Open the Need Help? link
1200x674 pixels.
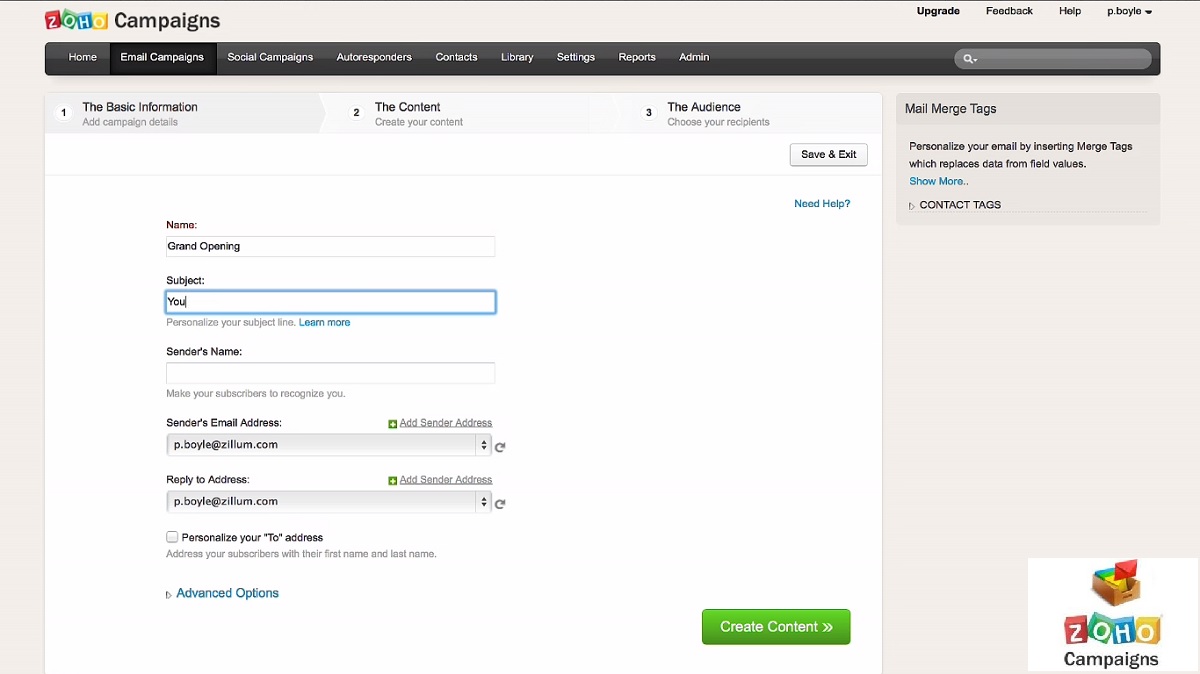click(x=821, y=204)
